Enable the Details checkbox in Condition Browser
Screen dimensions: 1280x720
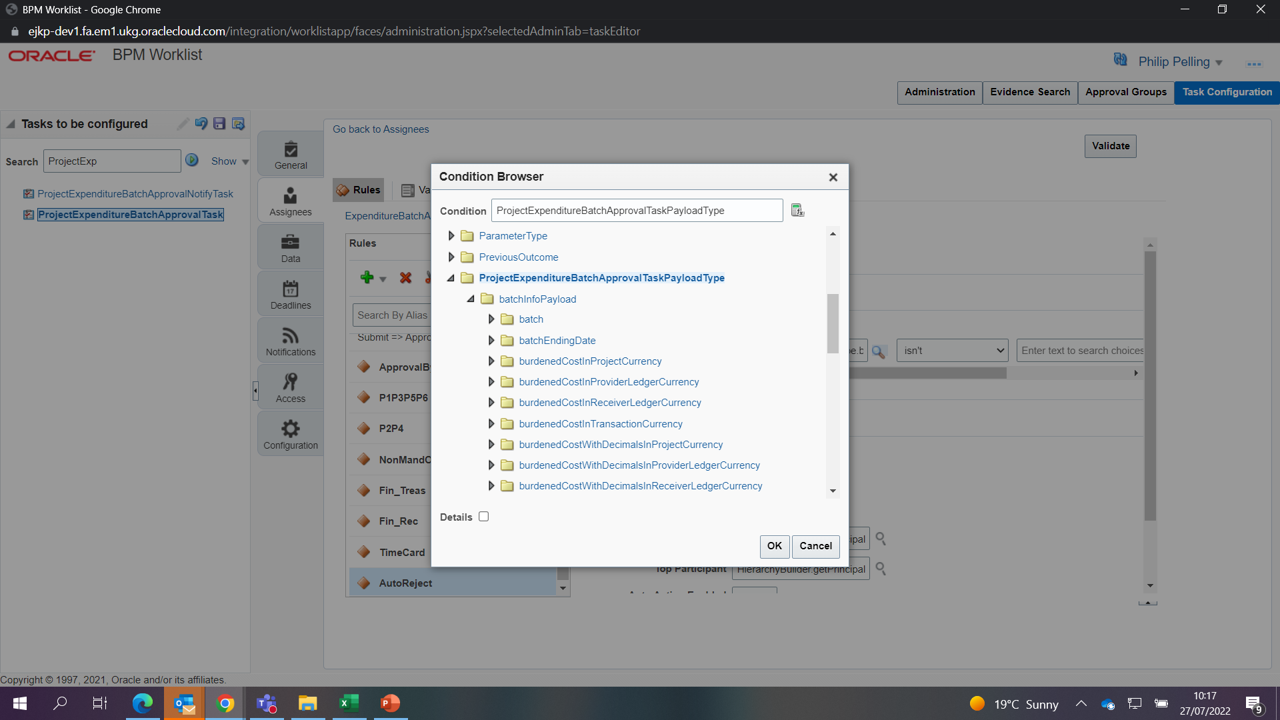[483, 516]
